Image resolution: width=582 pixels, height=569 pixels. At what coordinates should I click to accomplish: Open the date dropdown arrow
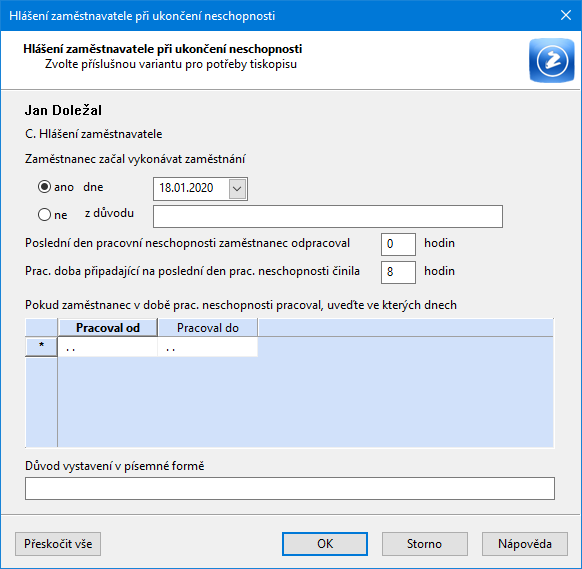point(237,189)
